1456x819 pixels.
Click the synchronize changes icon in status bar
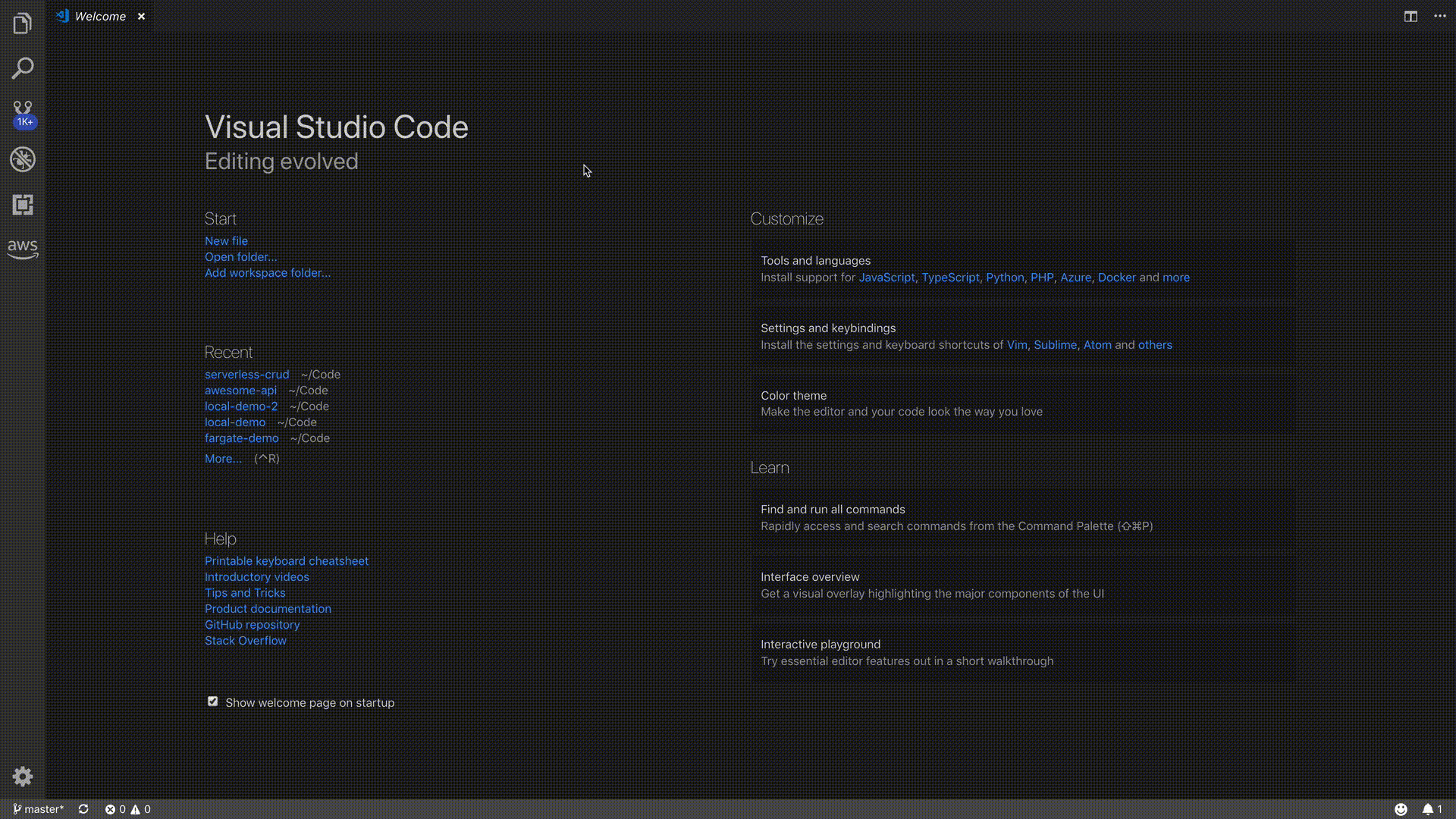83,809
